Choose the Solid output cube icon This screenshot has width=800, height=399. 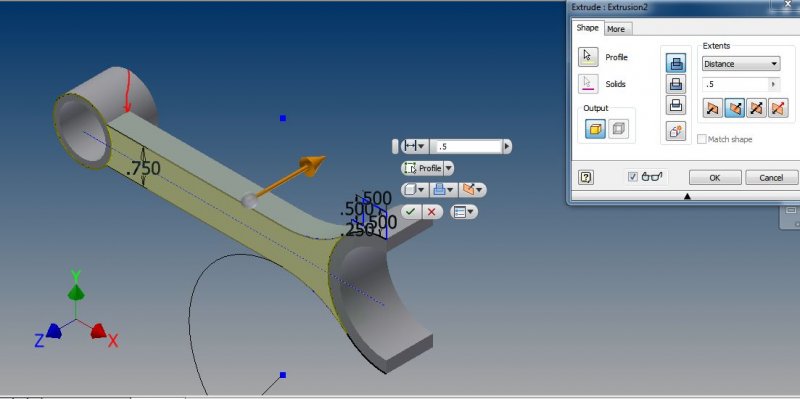coord(595,129)
